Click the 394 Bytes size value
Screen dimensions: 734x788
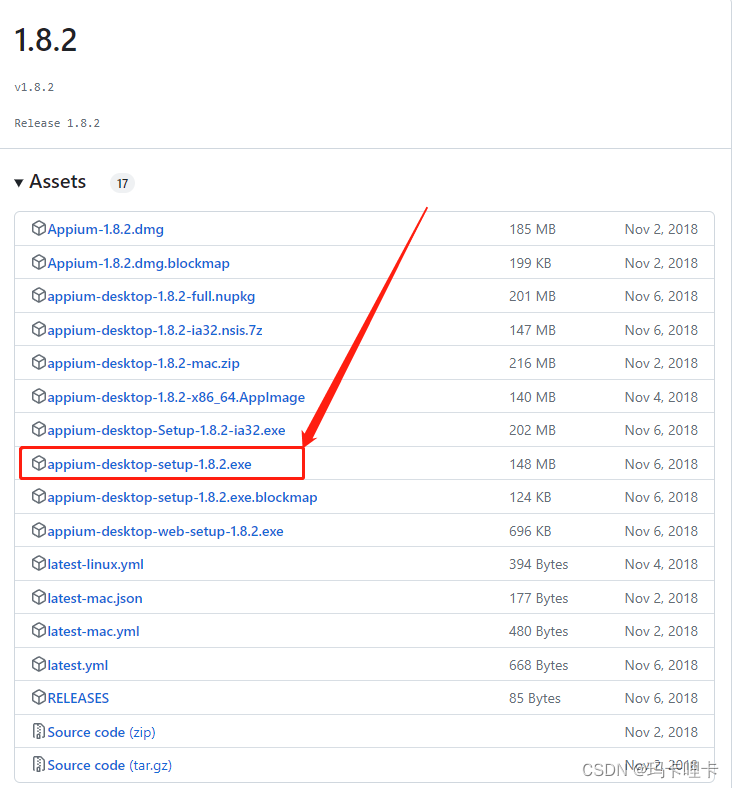(539, 564)
